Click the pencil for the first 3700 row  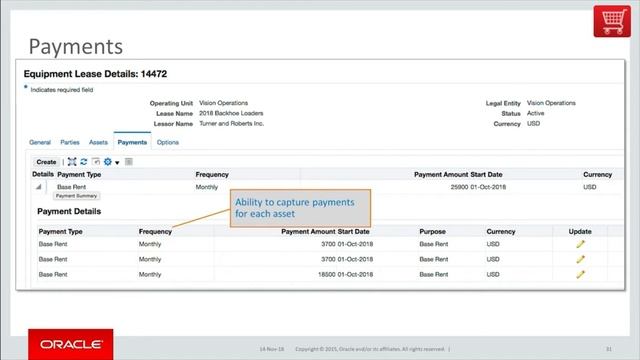point(580,244)
